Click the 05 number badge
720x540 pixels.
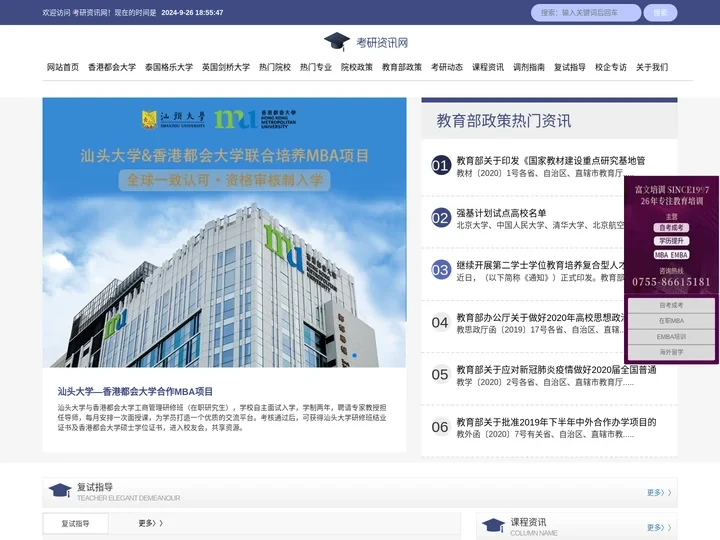click(x=440, y=375)
